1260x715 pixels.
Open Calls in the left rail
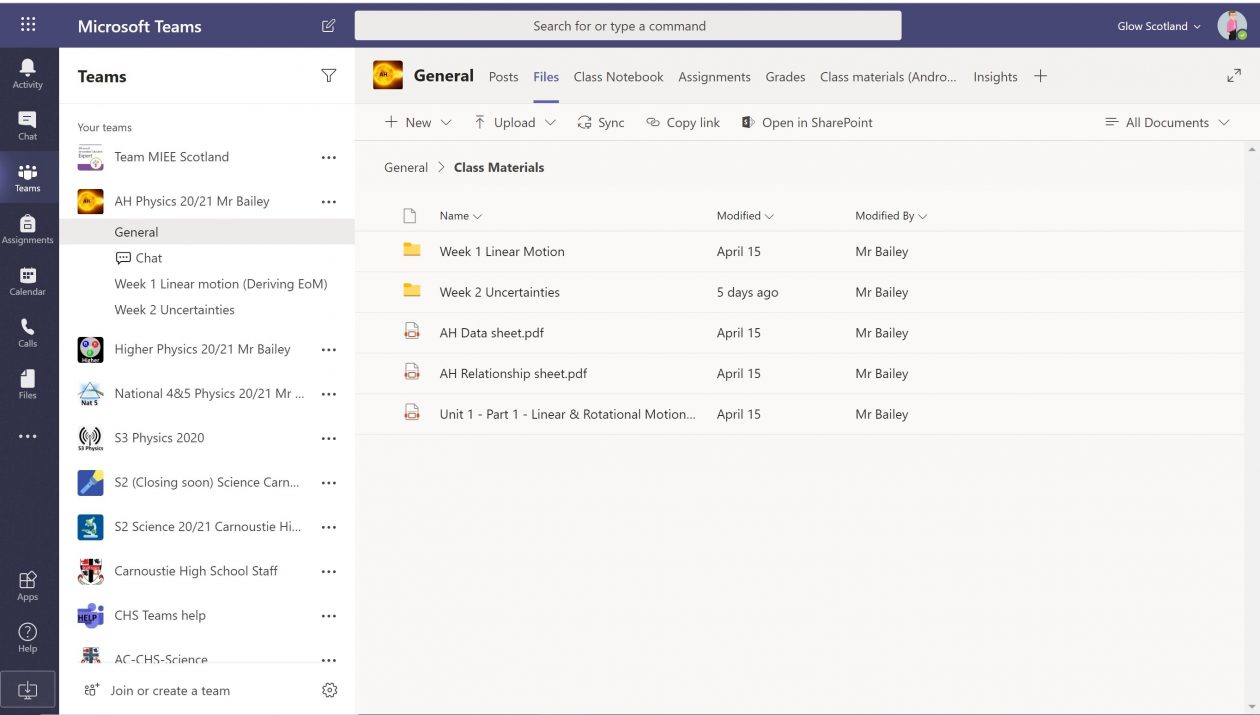pyautogui.click(x=28, y=333)
